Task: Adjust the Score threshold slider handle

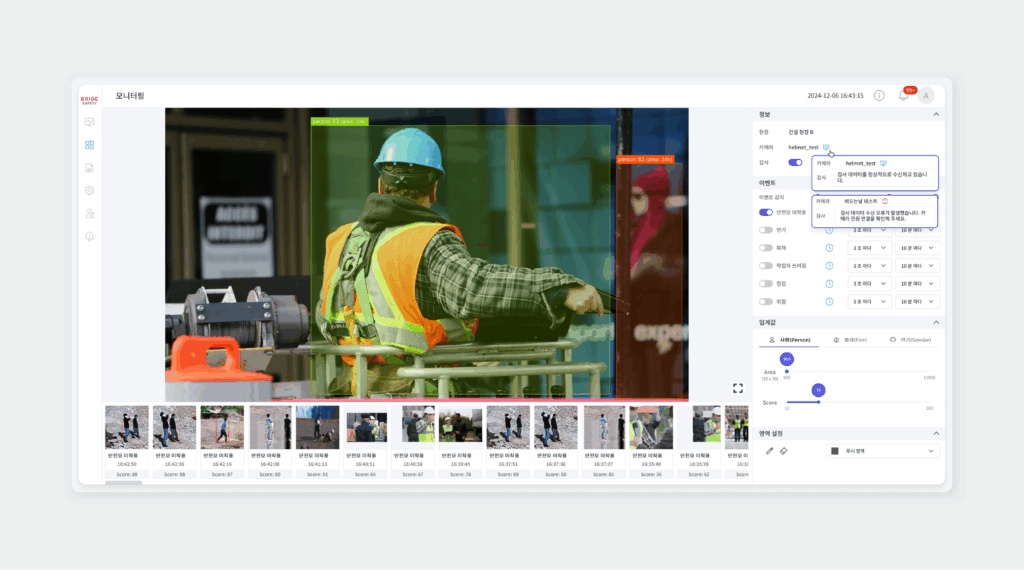Action: click(x=818, y=402)
